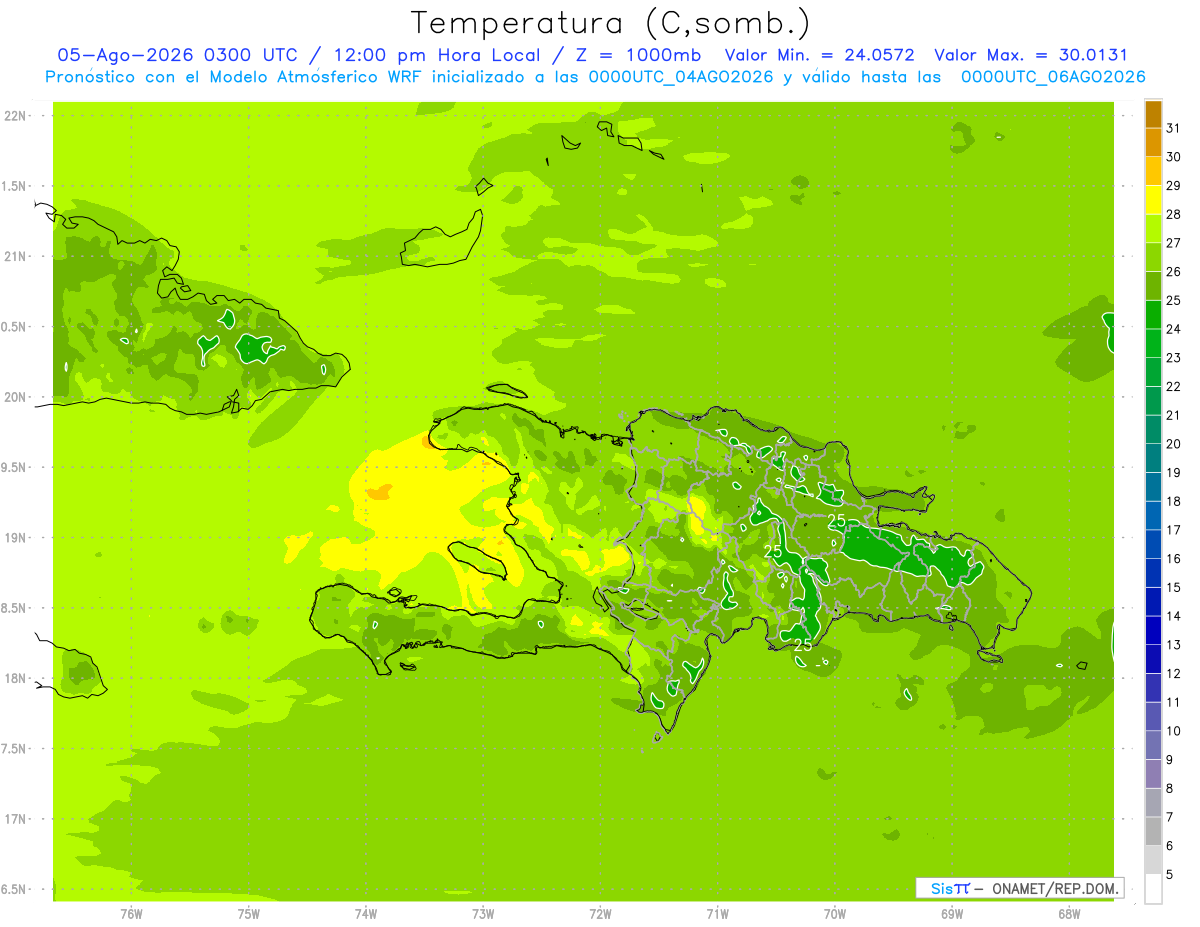
Task: Click the 1.5N latitude label
Action: 13,186
